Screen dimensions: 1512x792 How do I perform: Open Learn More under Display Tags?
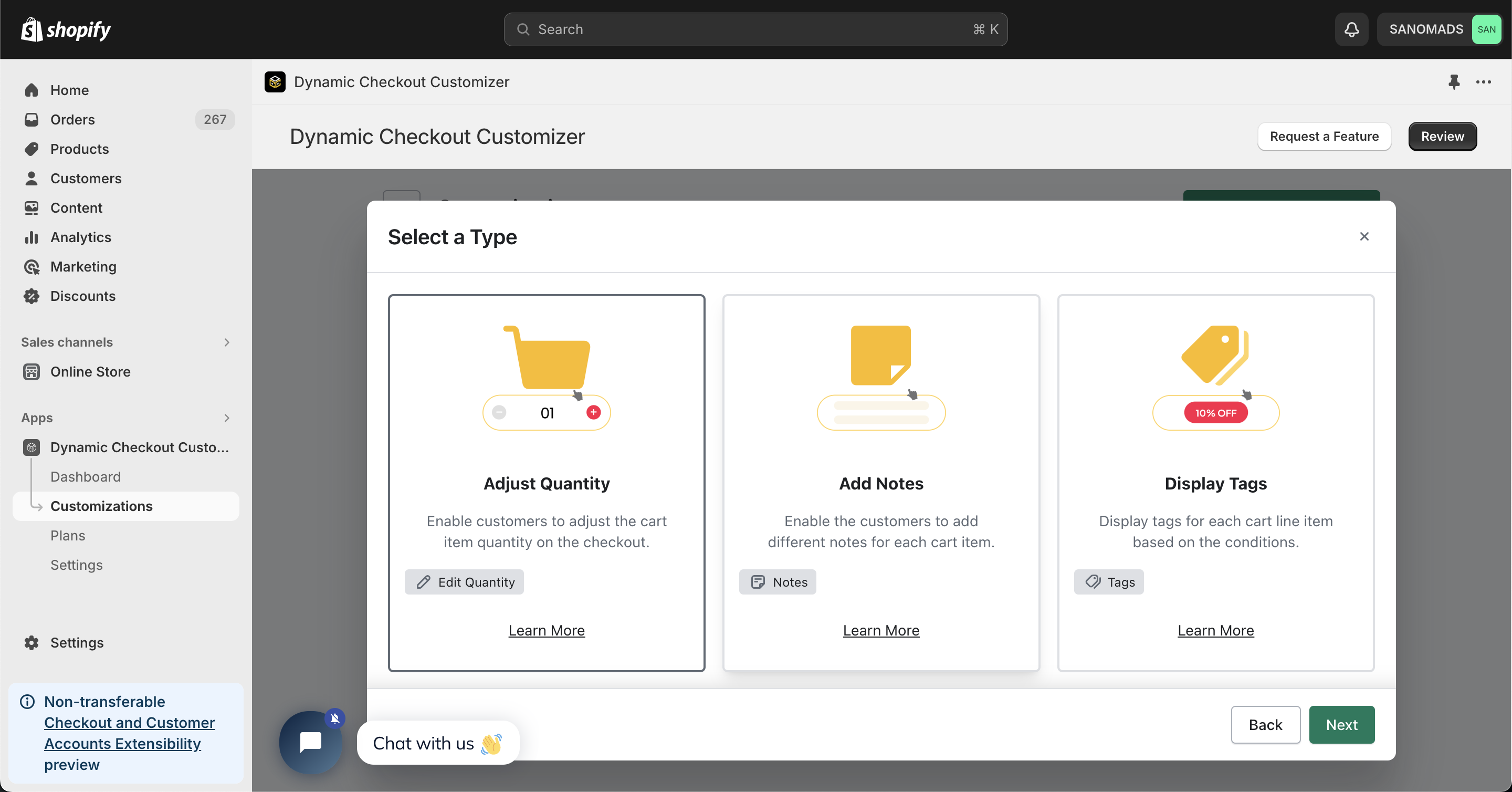pyautogui.click(x=1215, y=630)
